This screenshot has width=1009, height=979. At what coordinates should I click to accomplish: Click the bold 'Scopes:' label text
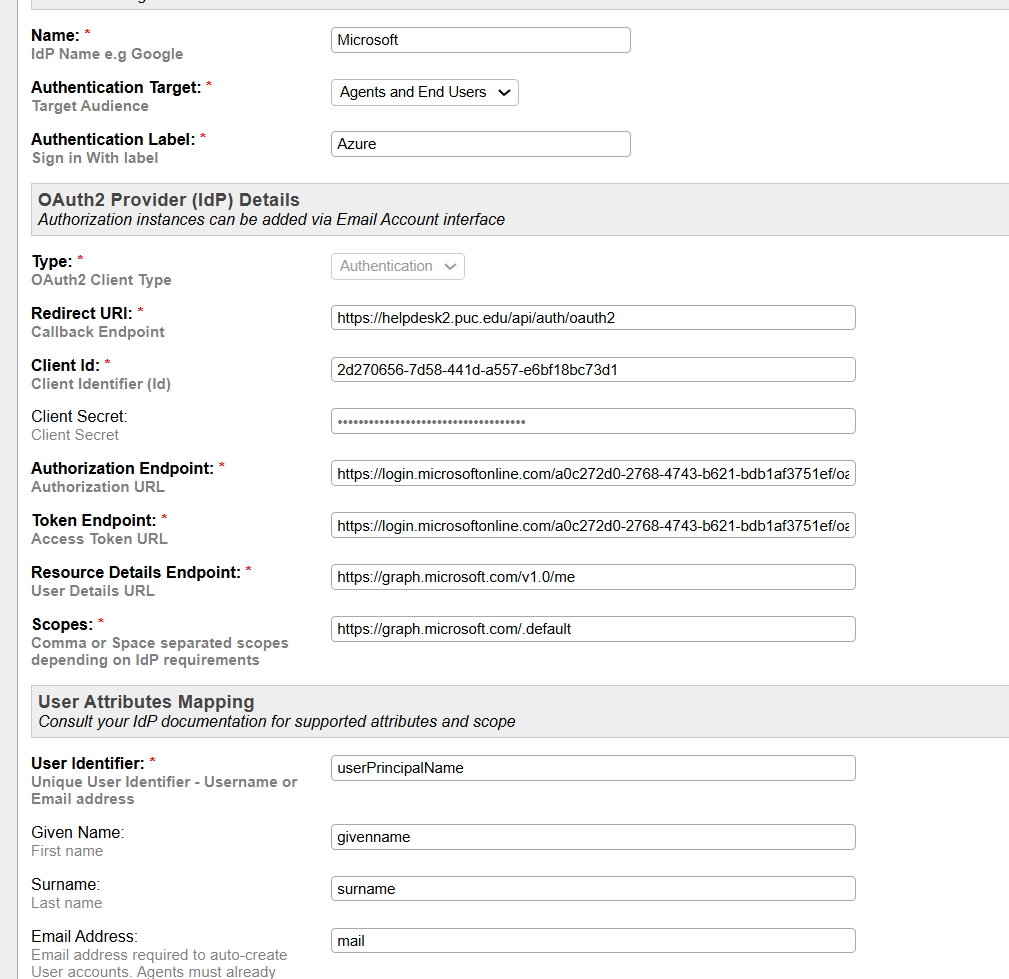[x=62, y=625]
